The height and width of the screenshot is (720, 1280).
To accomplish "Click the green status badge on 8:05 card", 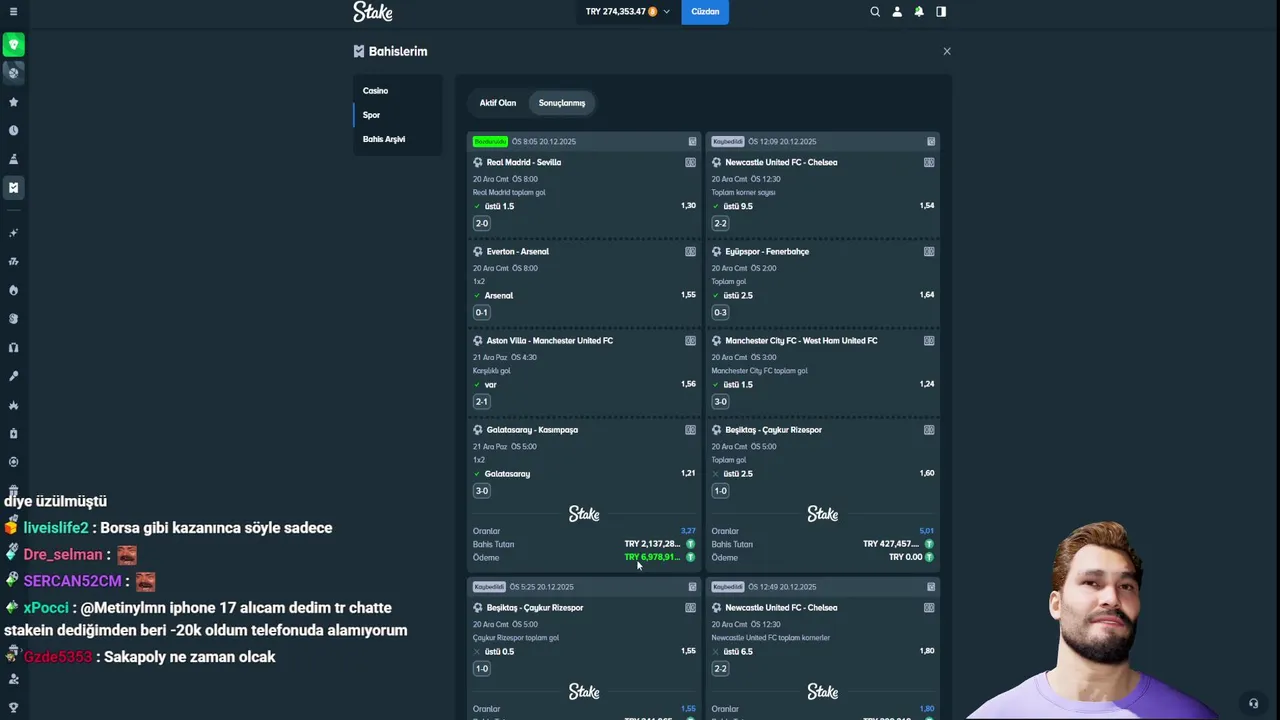I will [x=490, y=142].
